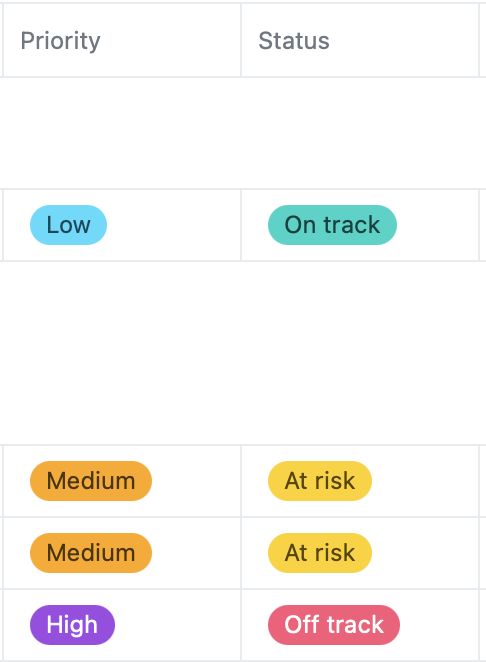
Task: Click the right edge divider of the Status header
Action: point(479,41)
